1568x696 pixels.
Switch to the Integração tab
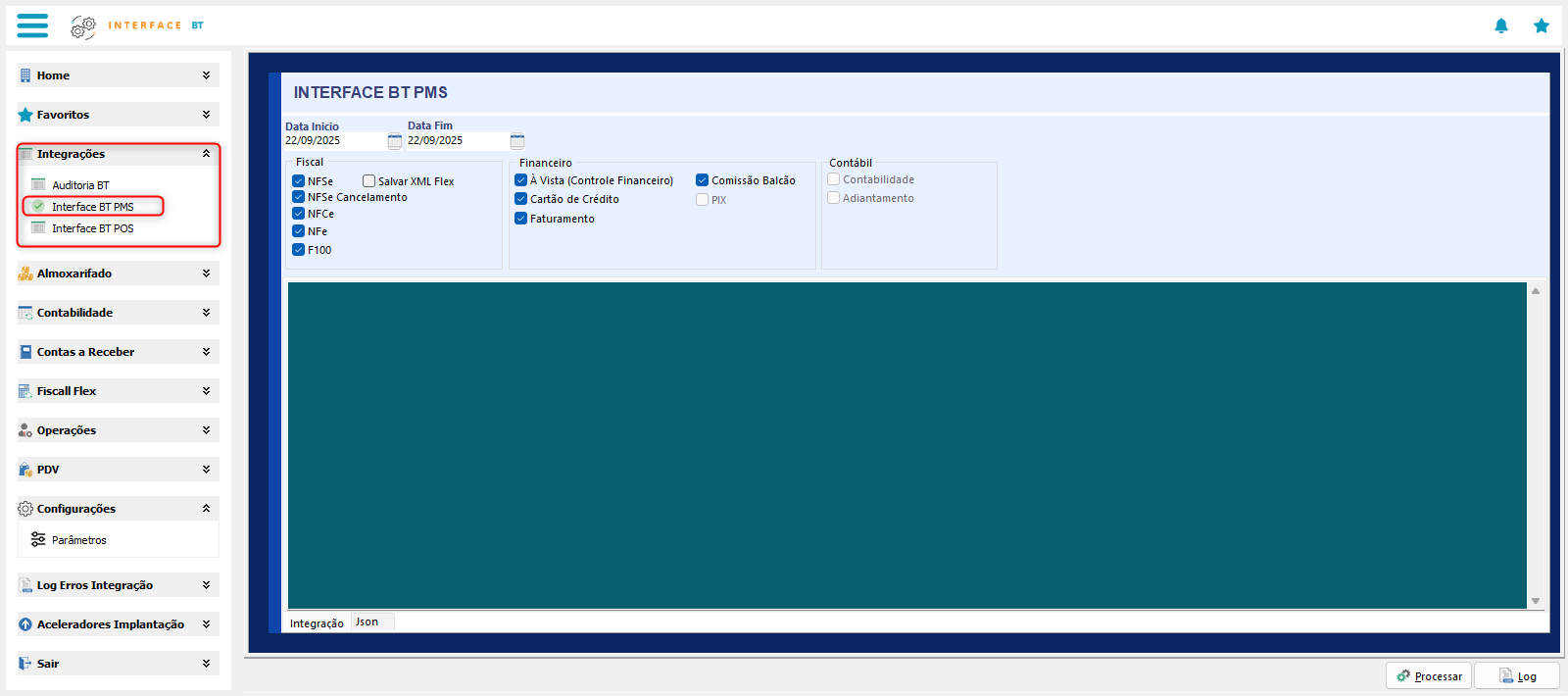coord(317,622)
